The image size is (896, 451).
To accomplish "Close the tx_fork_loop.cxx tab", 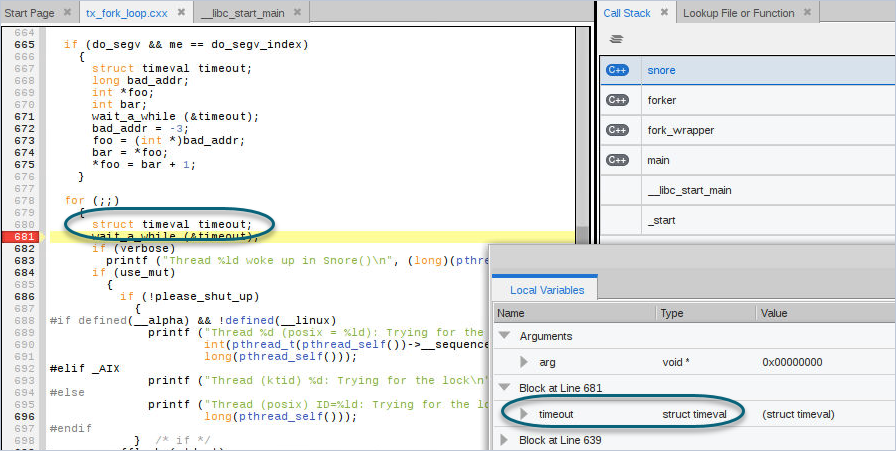I will click(x=181, y=13).
